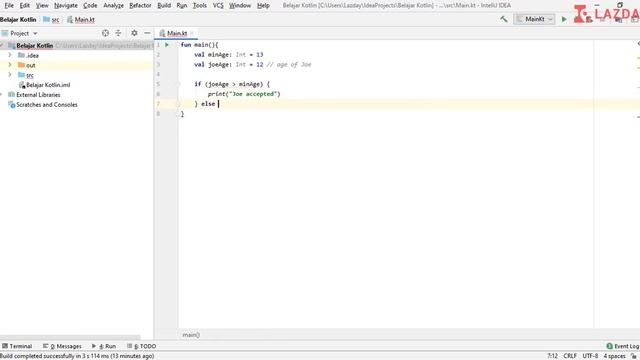Hide the Project panel with minus icon
This screenshot has width=640, height=360.
[x=147, y=33]
